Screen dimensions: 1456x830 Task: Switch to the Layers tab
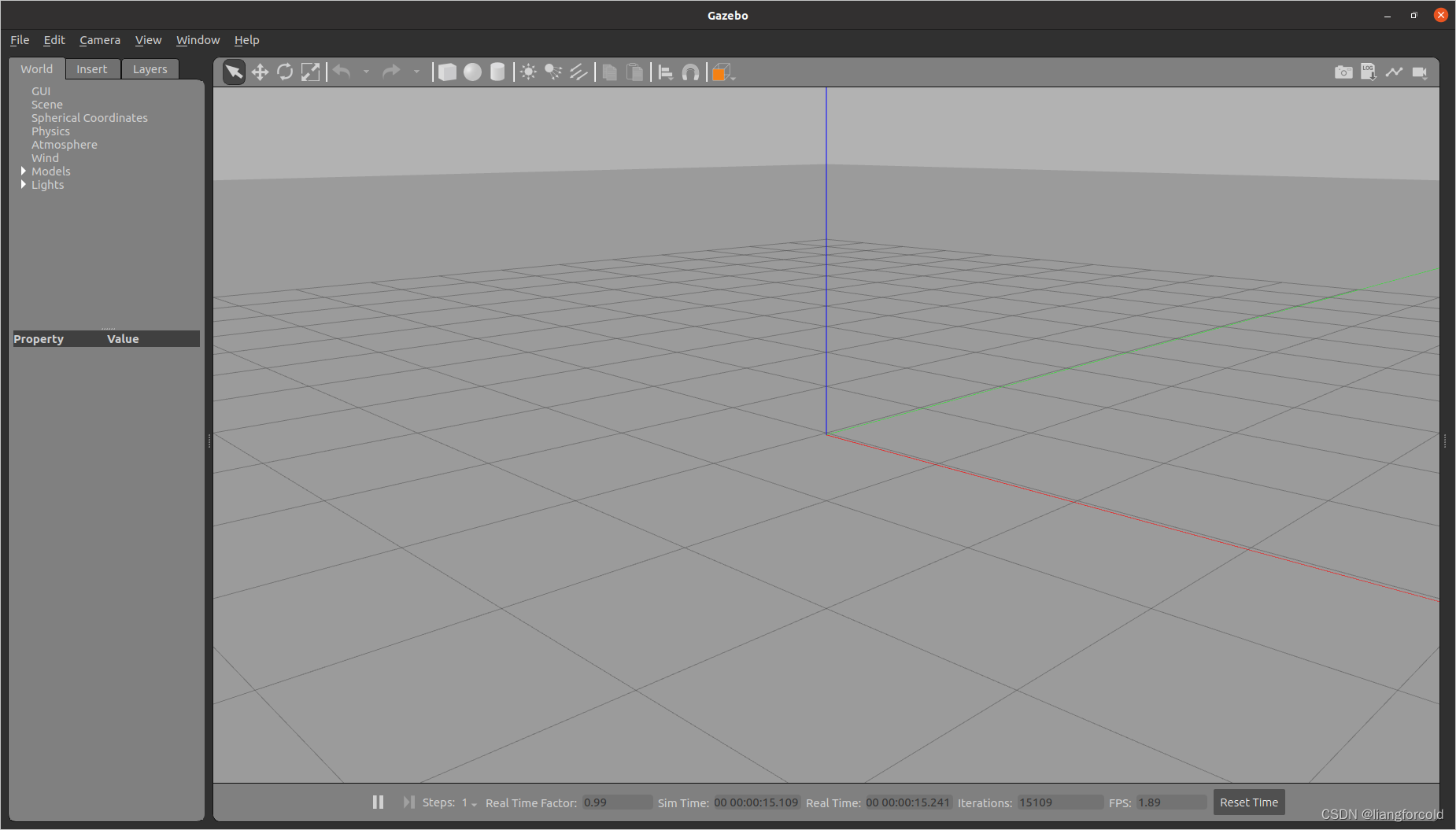pos(150,69)
